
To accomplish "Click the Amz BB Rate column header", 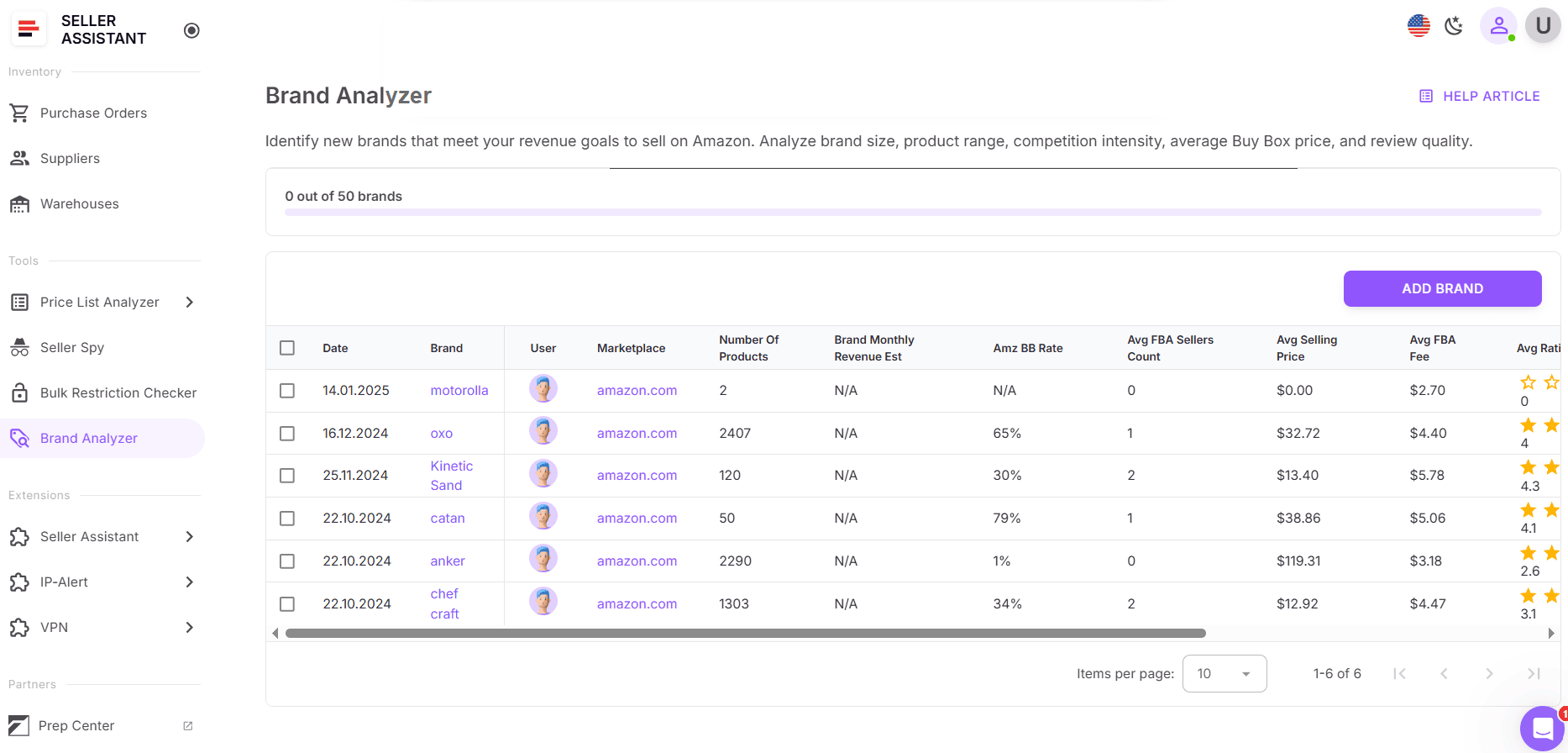I will click(1028, 348).
